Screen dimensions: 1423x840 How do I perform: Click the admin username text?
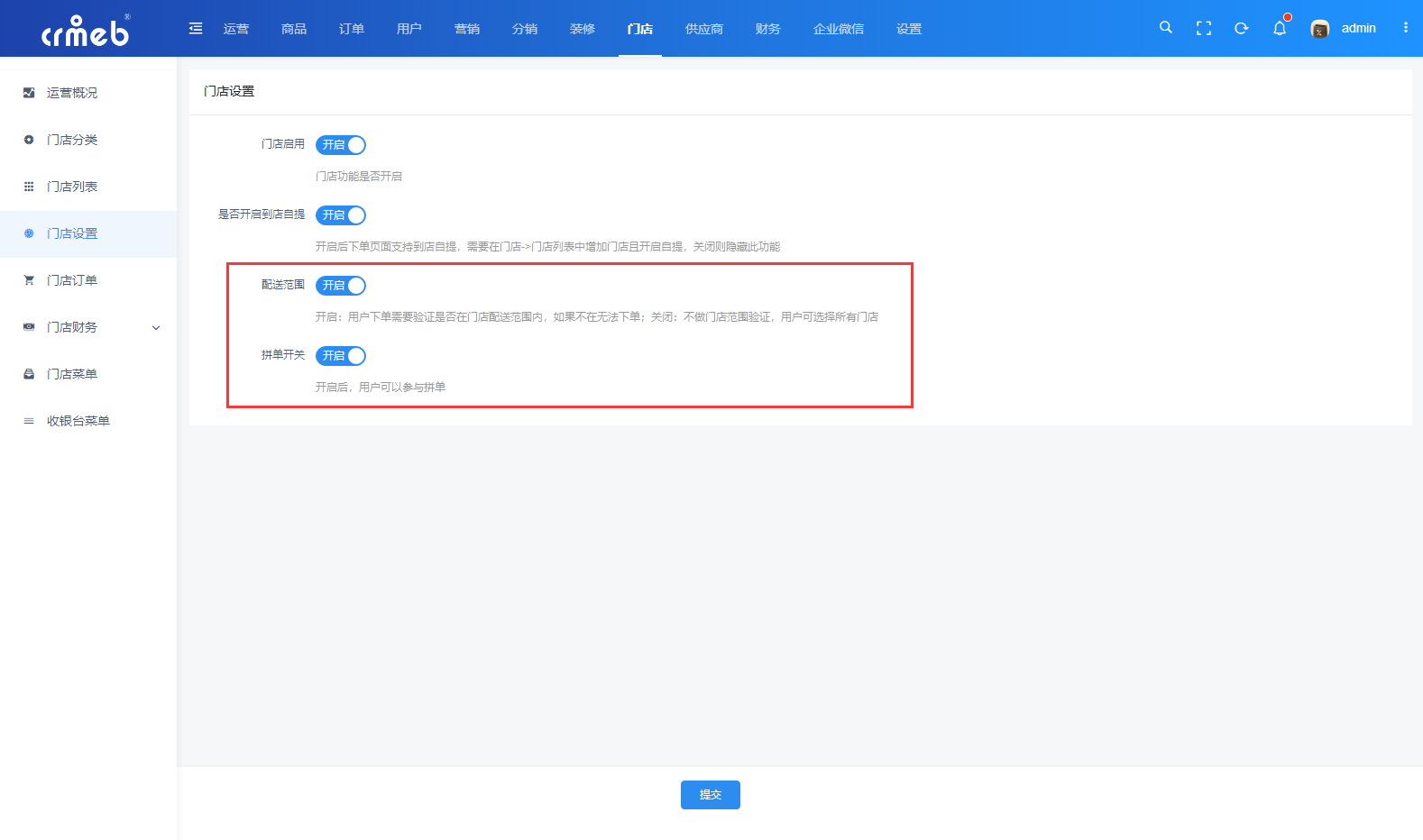(1358, 29)
